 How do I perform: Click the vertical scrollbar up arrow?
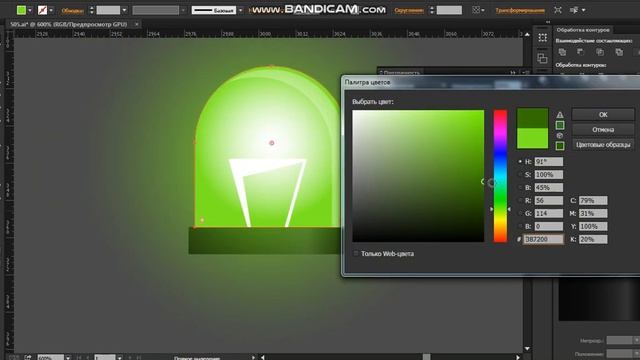click(527, 34)
